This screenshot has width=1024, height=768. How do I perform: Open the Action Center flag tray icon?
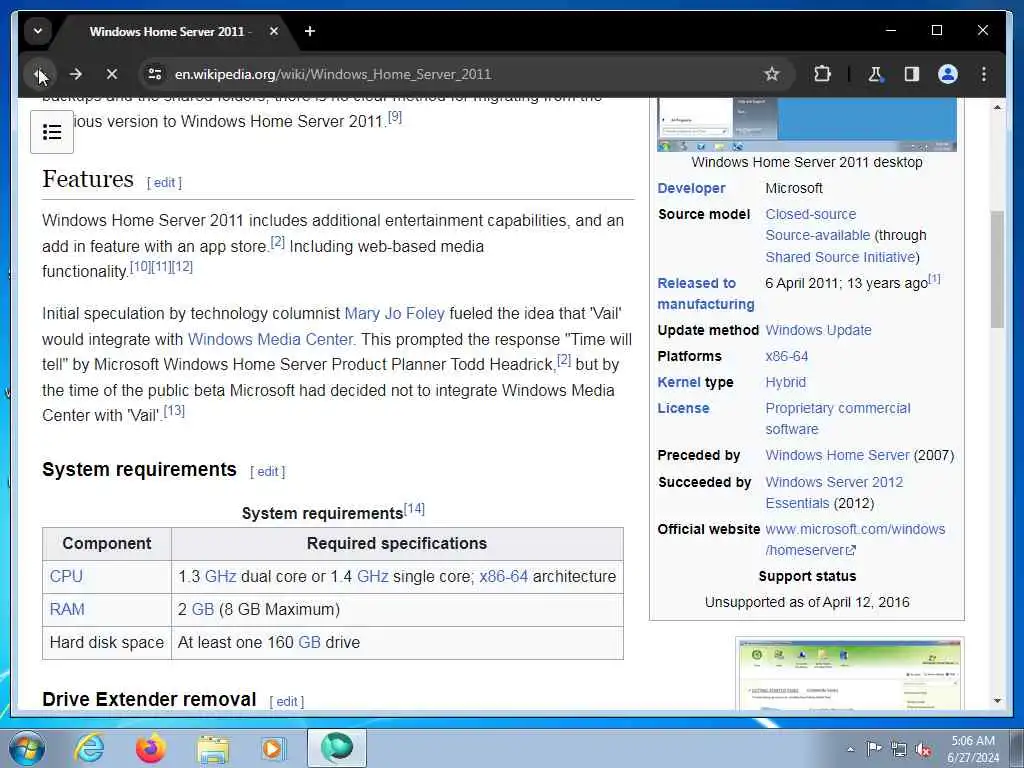tap(874, 749)
